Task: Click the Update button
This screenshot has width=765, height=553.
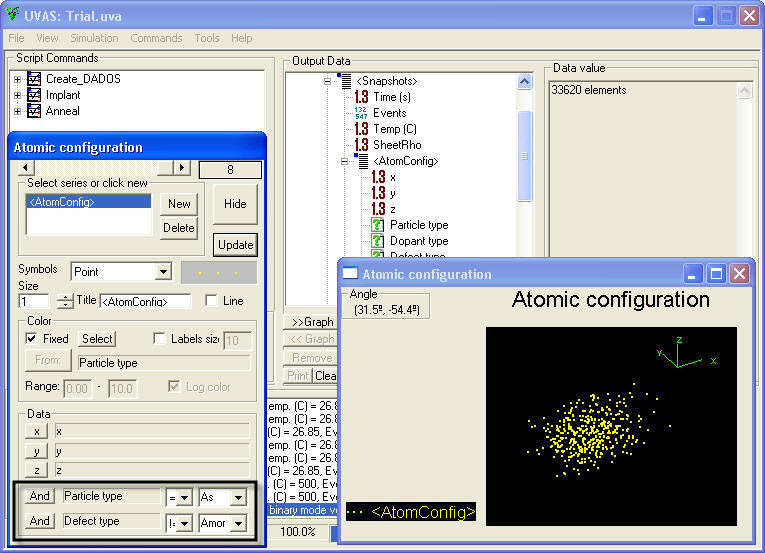Action: click(x=235, y=245)
